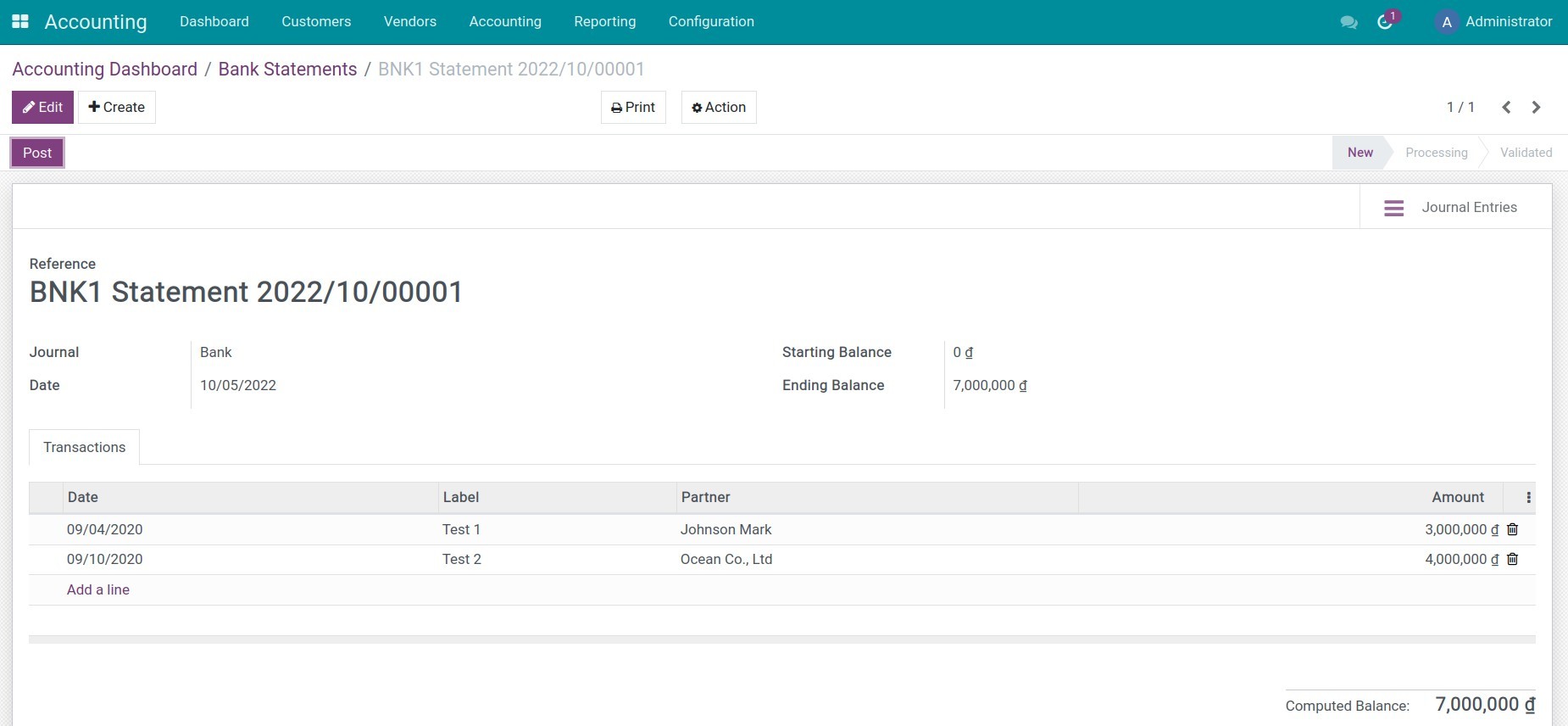The height and width of the screenshot is (726, 1568).
Task: Click the Computed Balance total value
Action: click(1485, 704)
